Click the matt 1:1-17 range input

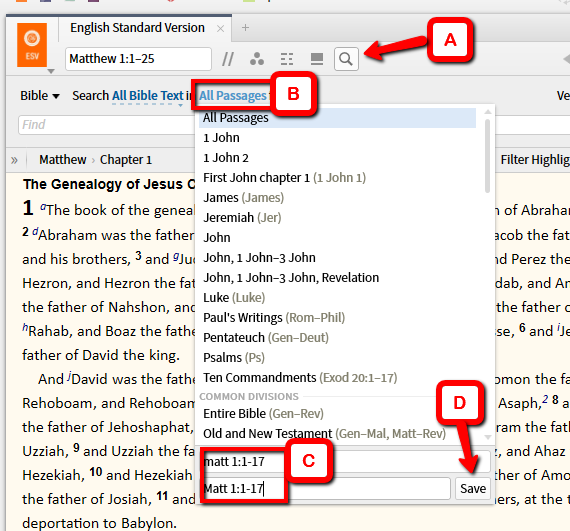tap(345, 462)
